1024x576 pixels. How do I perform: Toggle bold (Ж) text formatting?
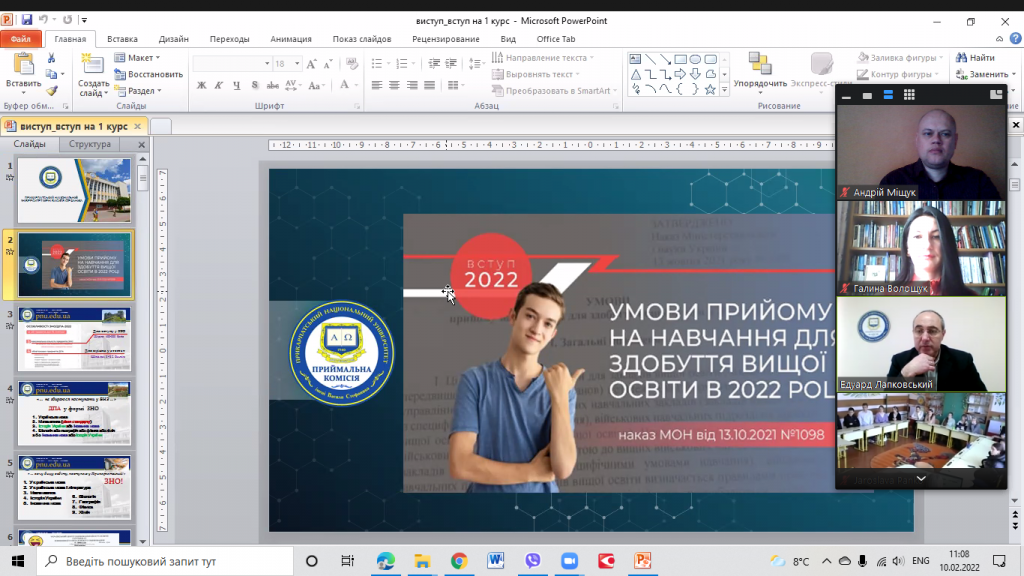coord(200,86)
